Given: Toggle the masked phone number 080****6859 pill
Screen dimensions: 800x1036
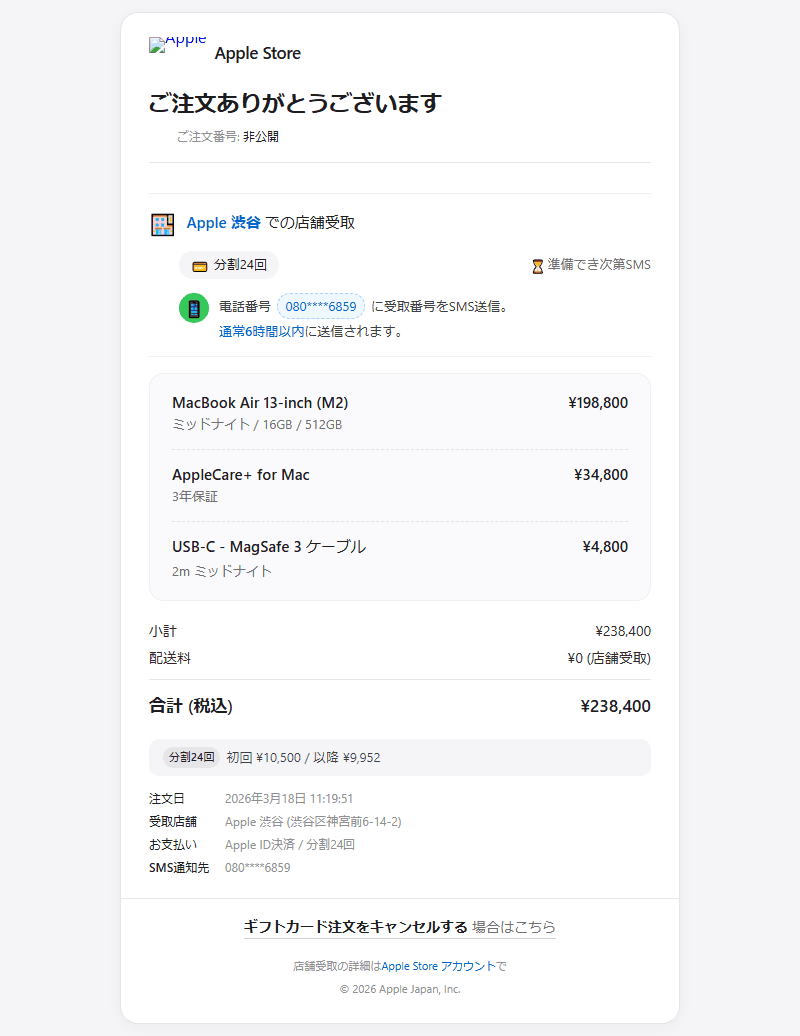Looking at the screenshot, I should pos(320,306).
